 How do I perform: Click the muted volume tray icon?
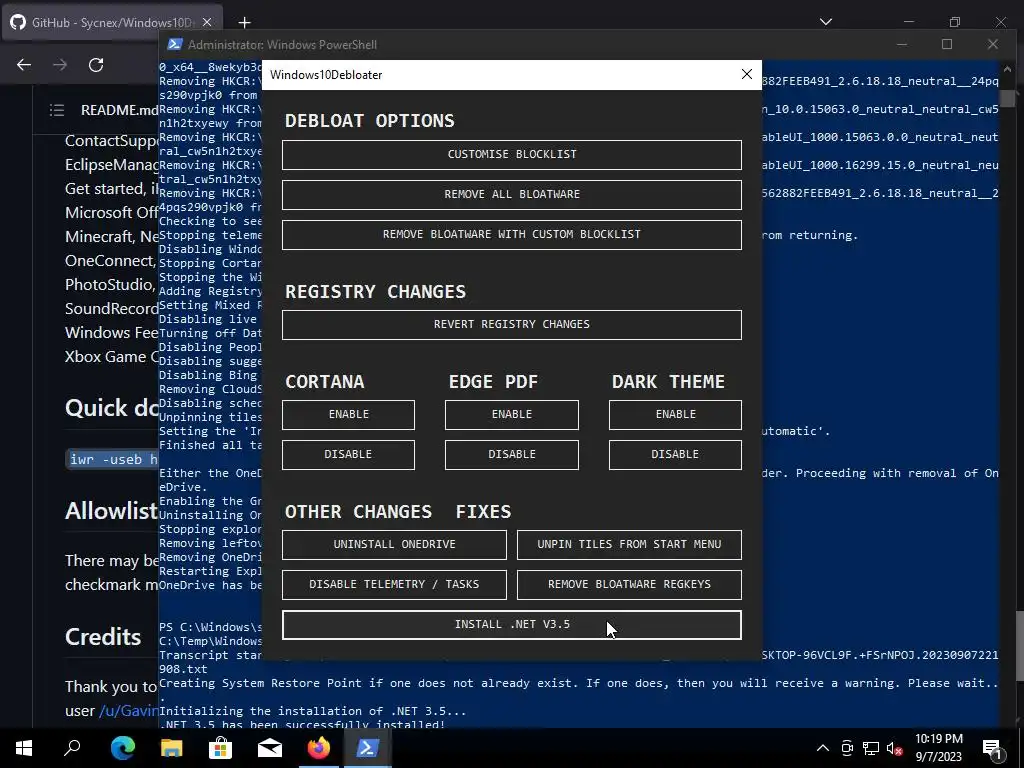[x=895, y=748]
